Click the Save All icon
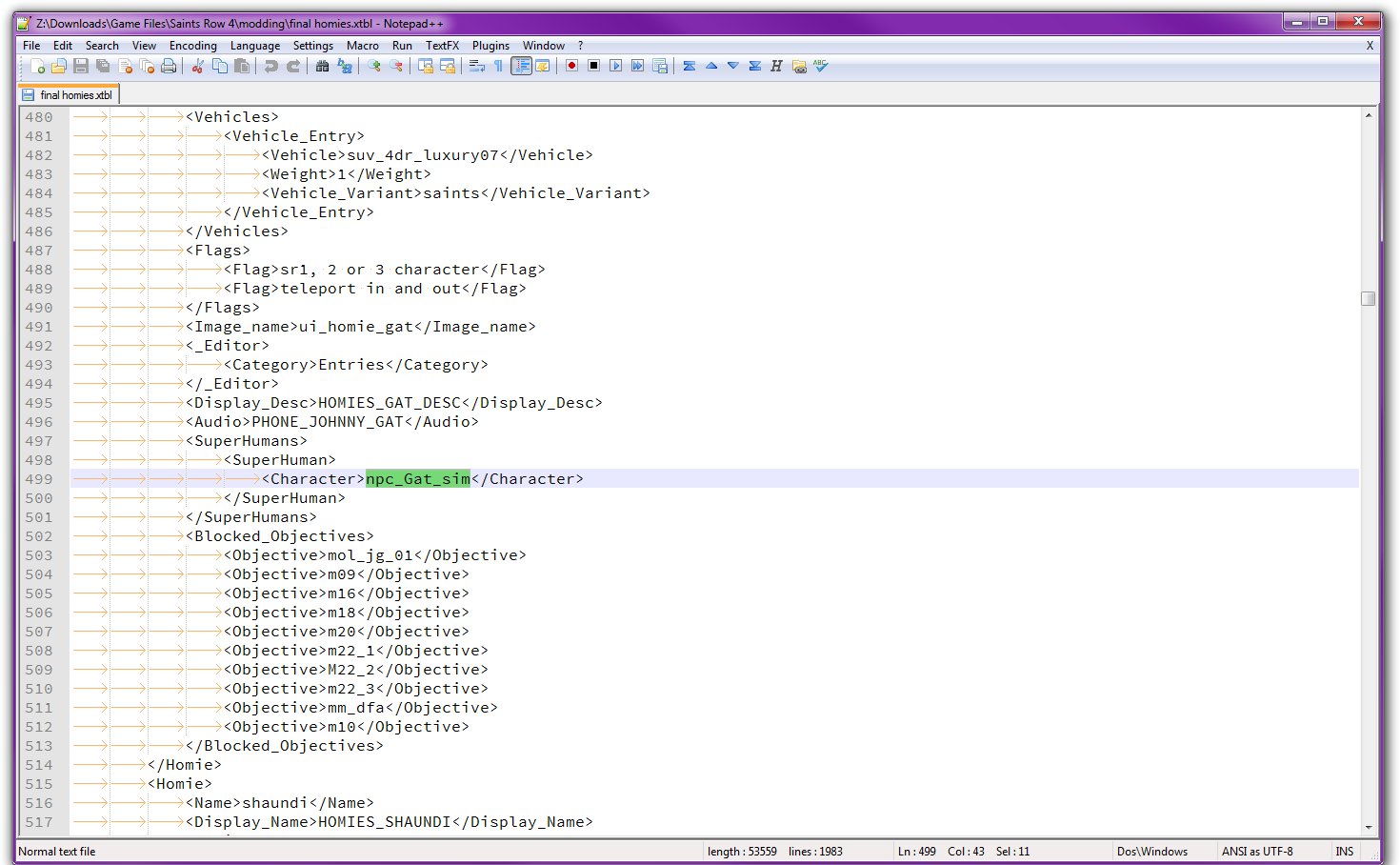Image resolution: width=1400 pixels, height=865 pixels. tap(103, 66)
